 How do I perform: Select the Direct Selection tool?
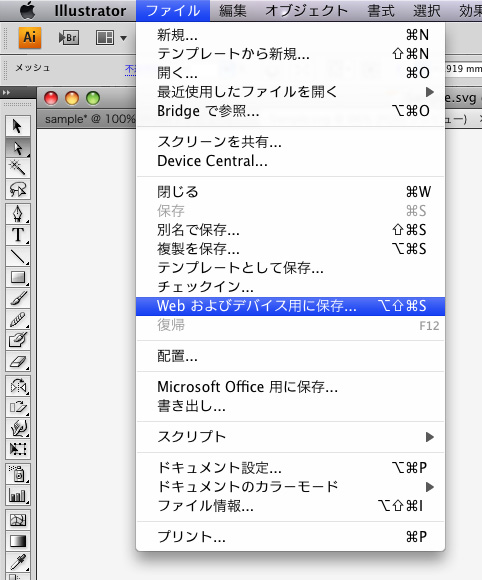click(17, 147)
